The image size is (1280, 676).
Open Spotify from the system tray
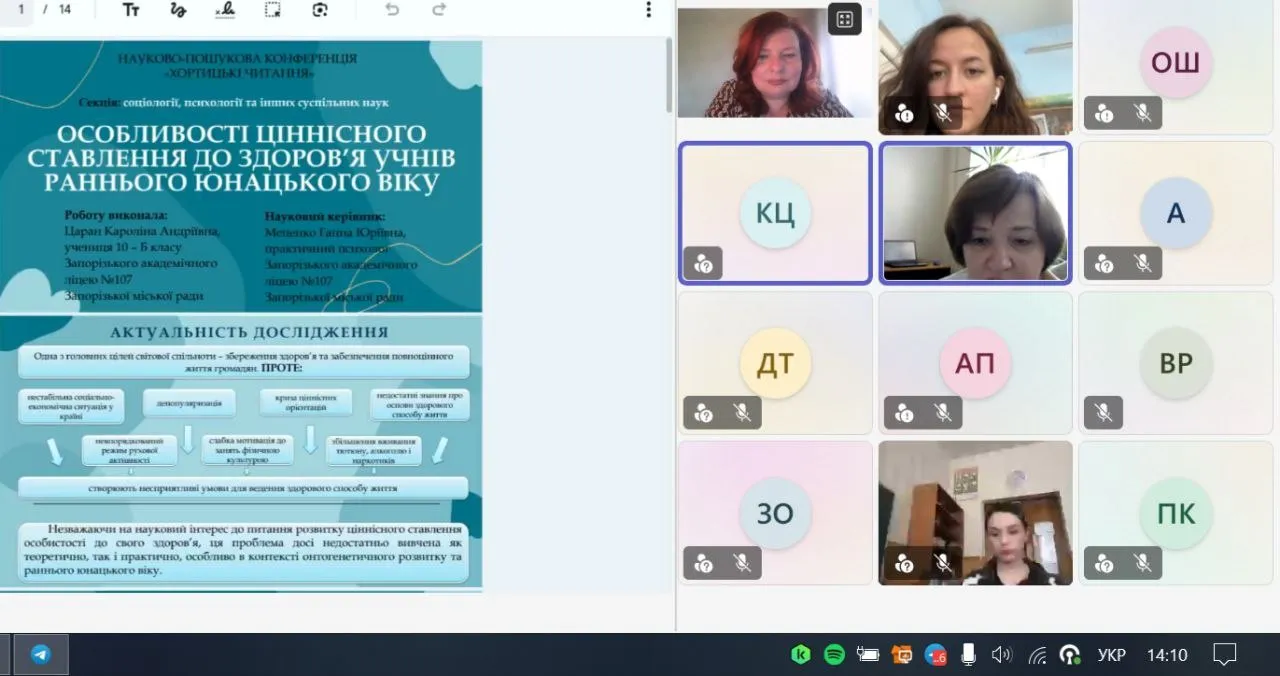point(834,655)
